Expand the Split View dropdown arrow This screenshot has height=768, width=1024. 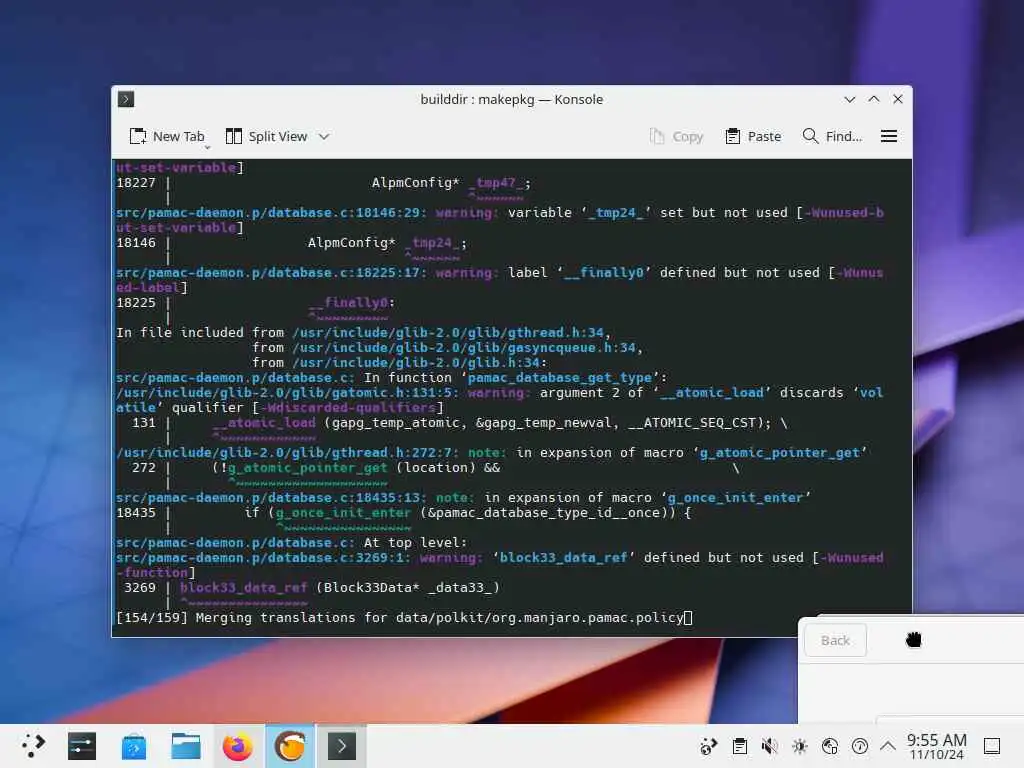(324, 136)
